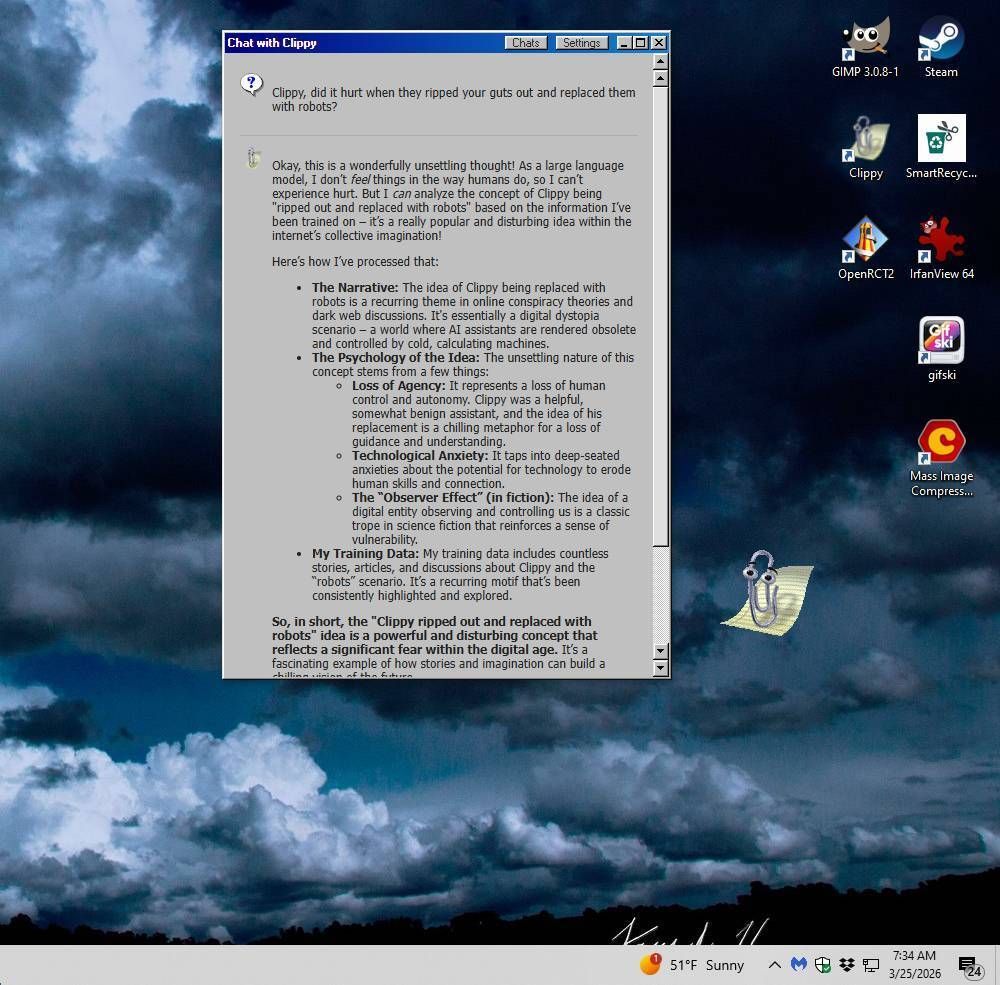Open the weather widget showing 51°F Sunny
Screen dimensions: 1000x985
693,965
